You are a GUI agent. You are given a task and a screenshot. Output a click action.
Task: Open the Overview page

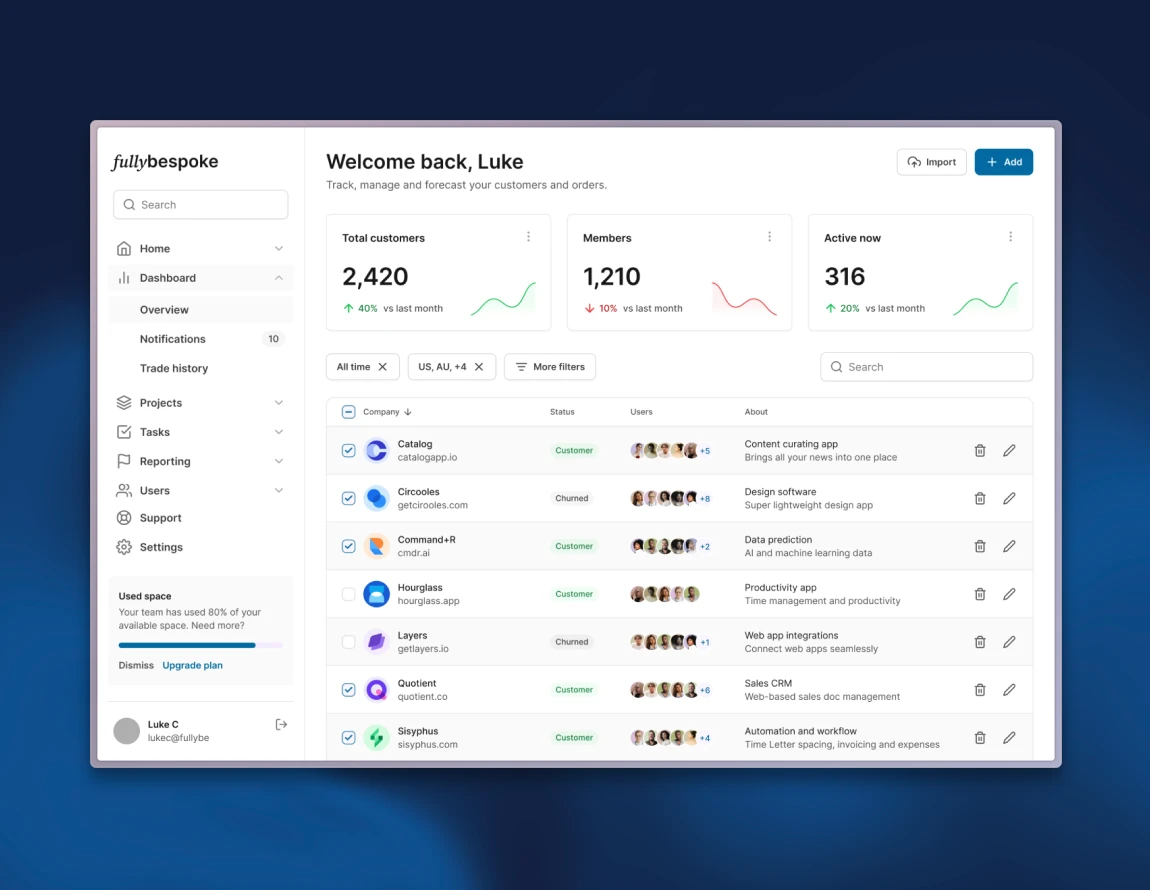200,310
